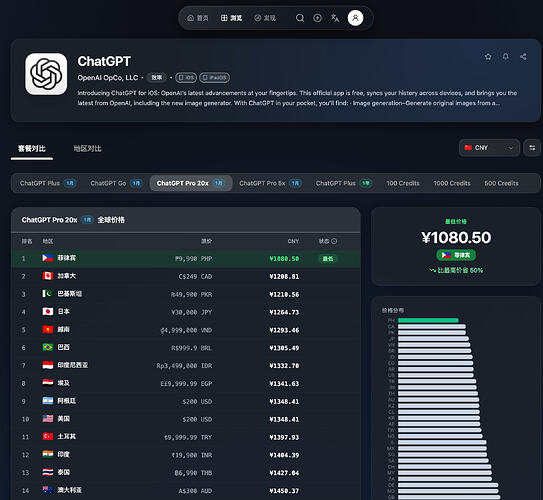543x500 pixels.
Task: Click the ¥1210.56 Pakistan CNY value
Action: pyautogui.click(x=284, y=294)
